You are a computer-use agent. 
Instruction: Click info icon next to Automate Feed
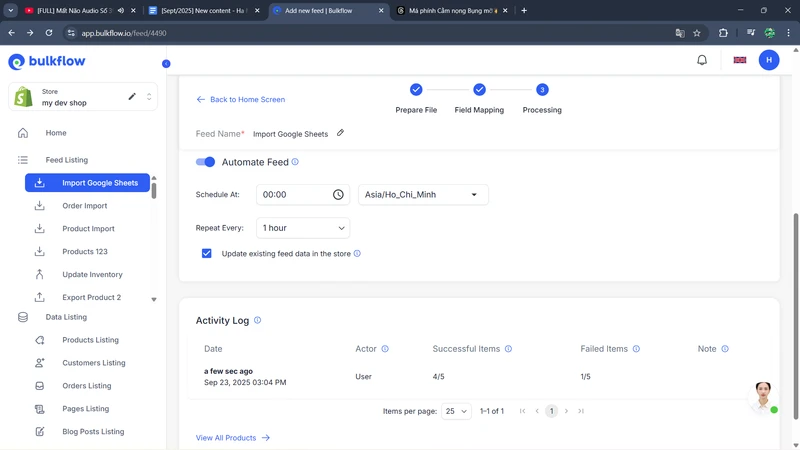click(295, 162)
